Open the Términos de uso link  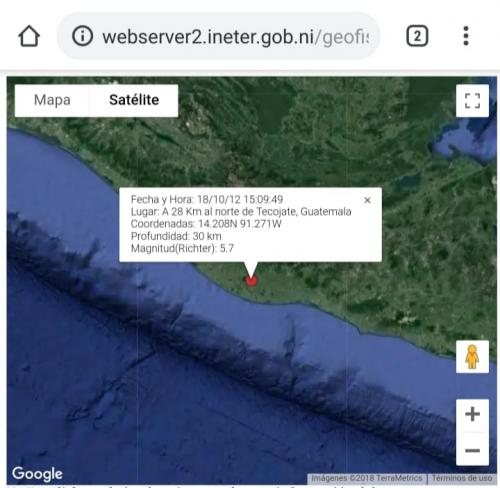[462, 478]
